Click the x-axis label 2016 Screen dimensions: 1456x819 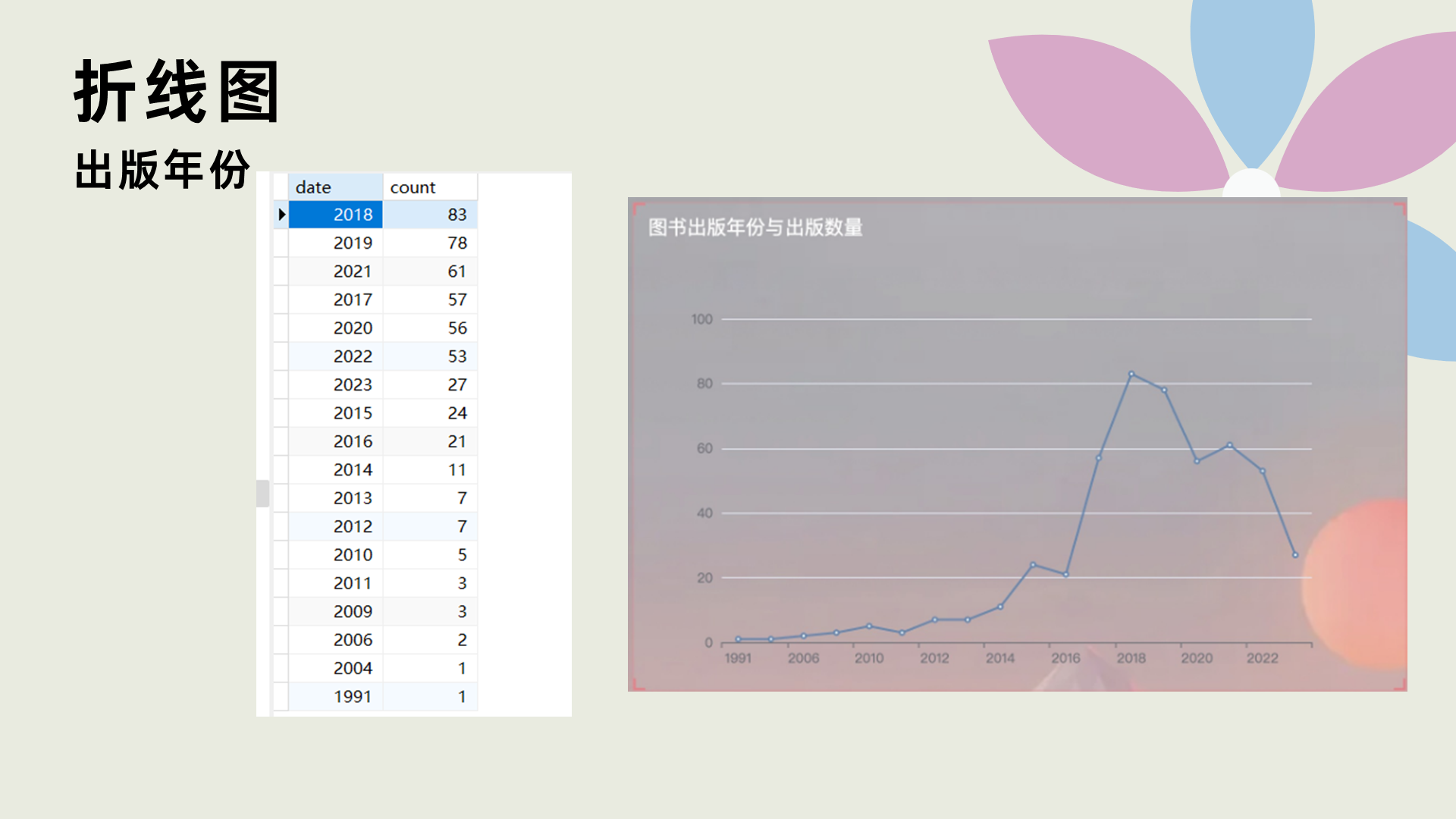coord(1065,658)
